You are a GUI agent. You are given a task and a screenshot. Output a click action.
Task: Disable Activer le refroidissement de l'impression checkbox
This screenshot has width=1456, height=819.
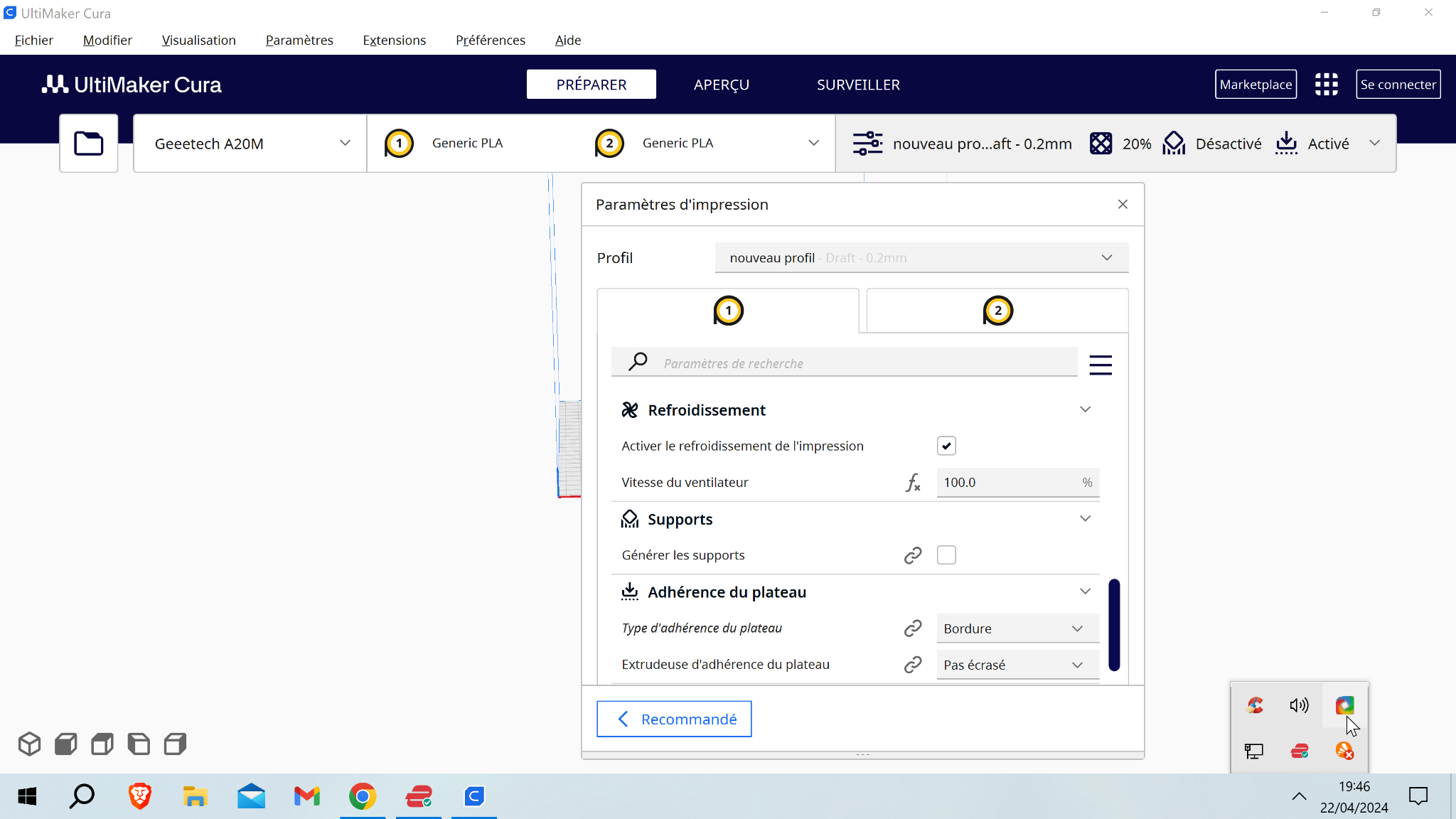click(x=946, y=446)
